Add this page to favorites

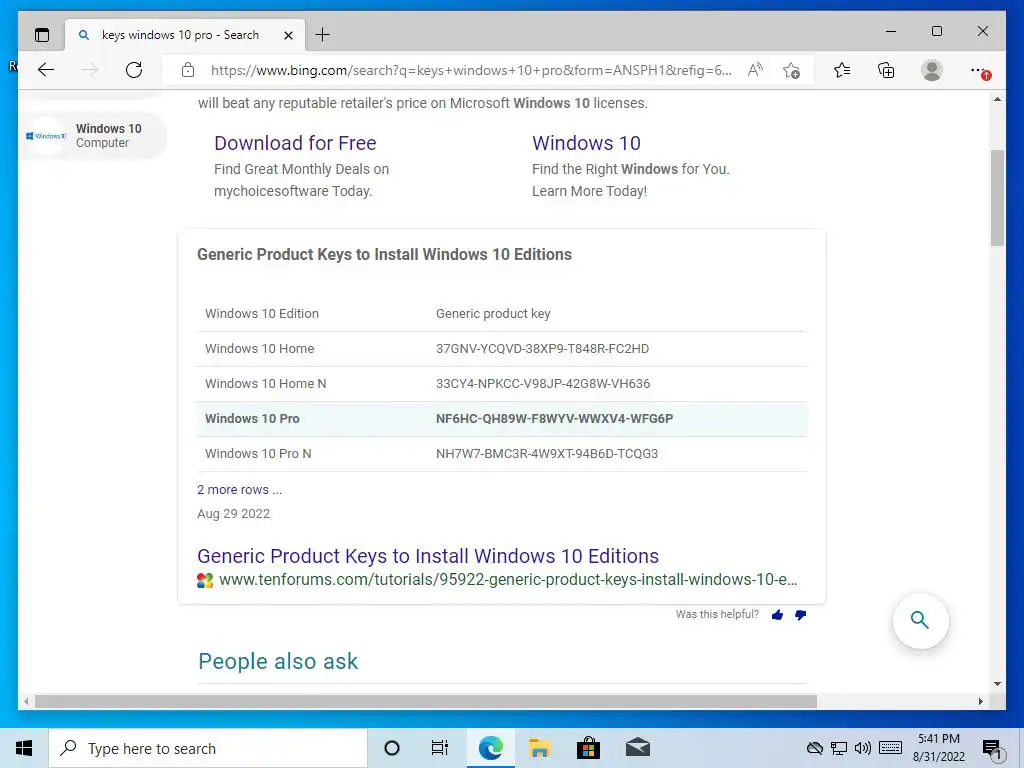[792, 70]
